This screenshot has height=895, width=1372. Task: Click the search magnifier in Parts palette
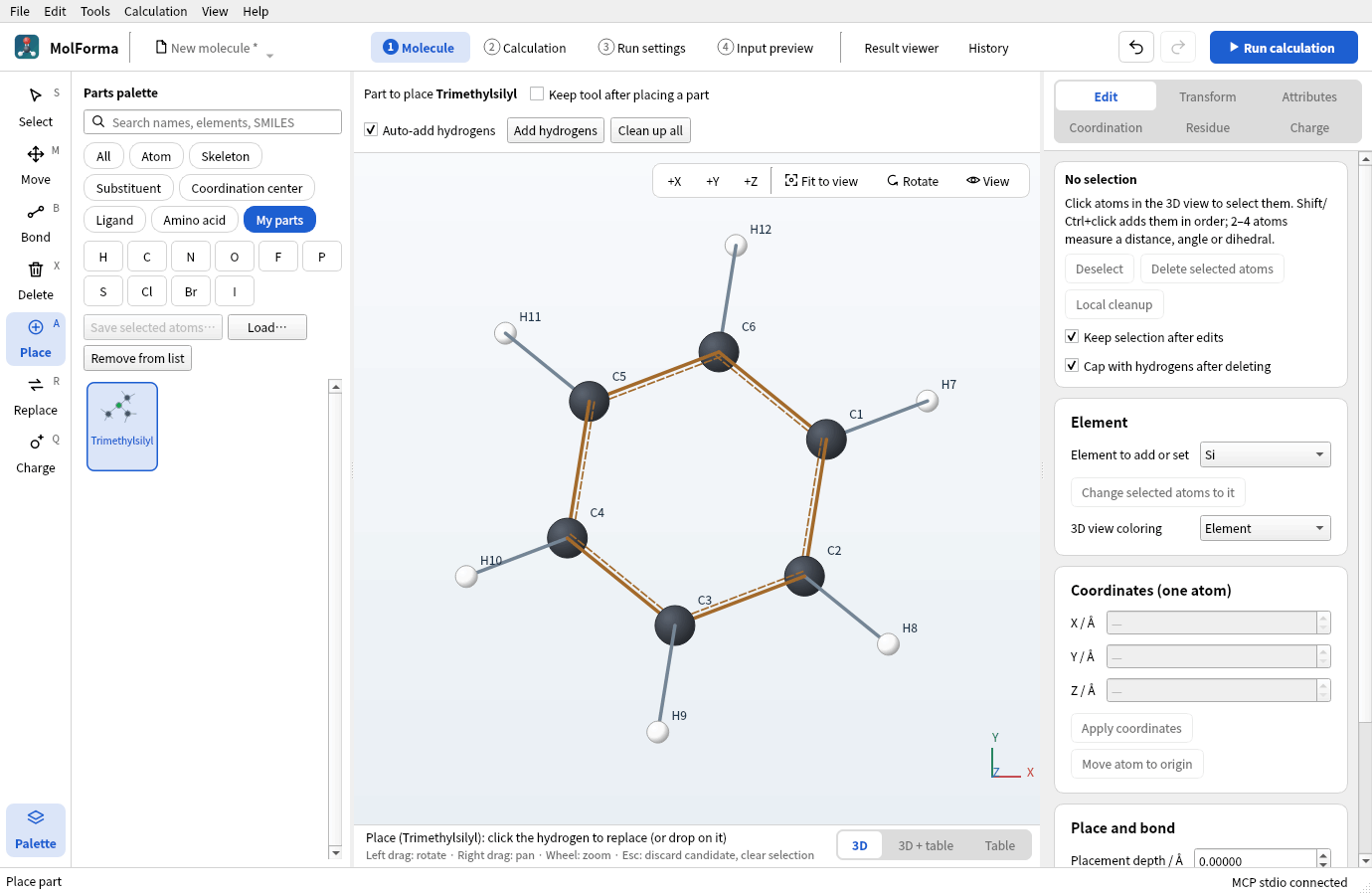tap(98, 122)
